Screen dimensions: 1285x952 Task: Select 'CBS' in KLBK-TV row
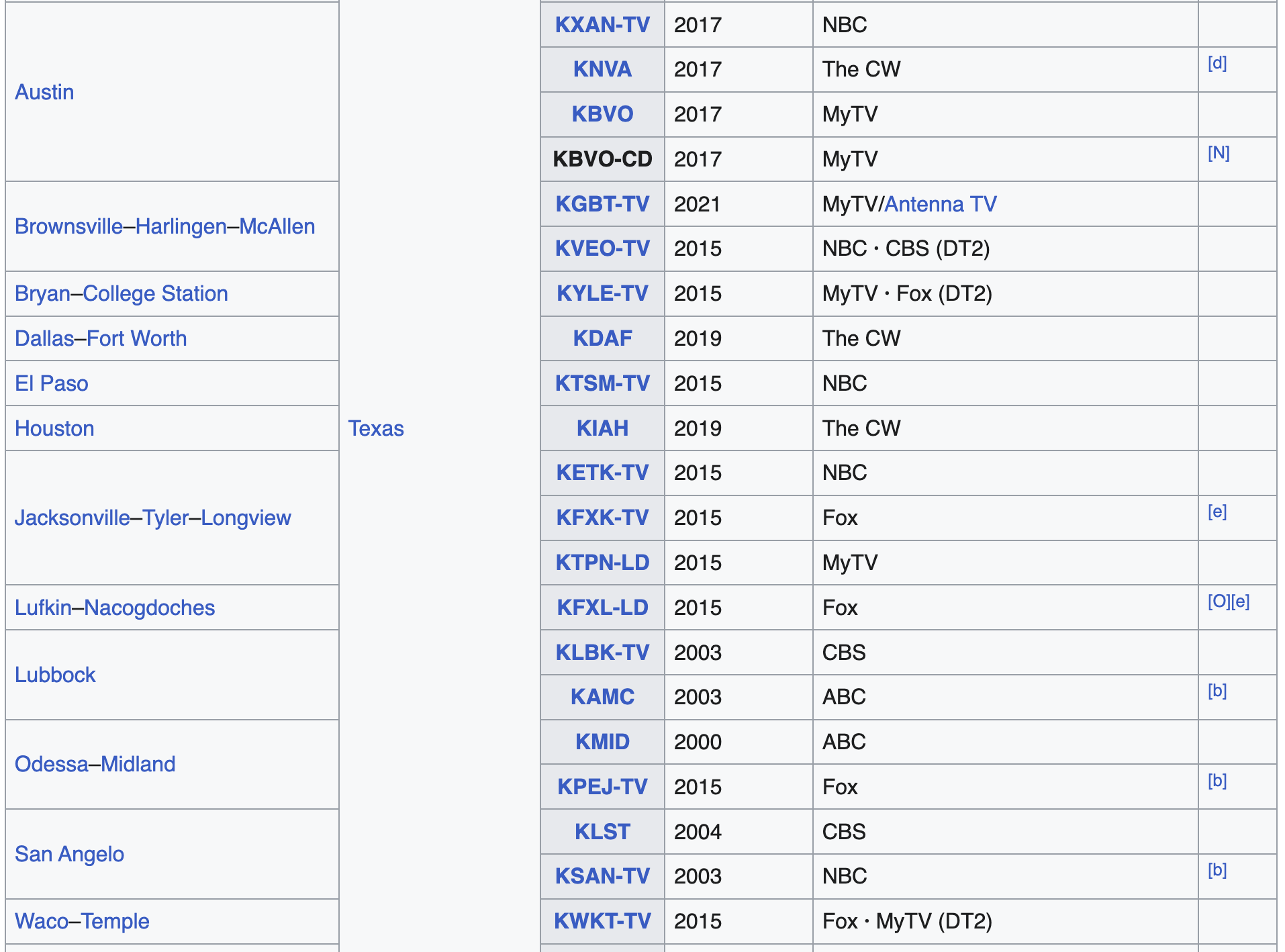click(844, 653)
